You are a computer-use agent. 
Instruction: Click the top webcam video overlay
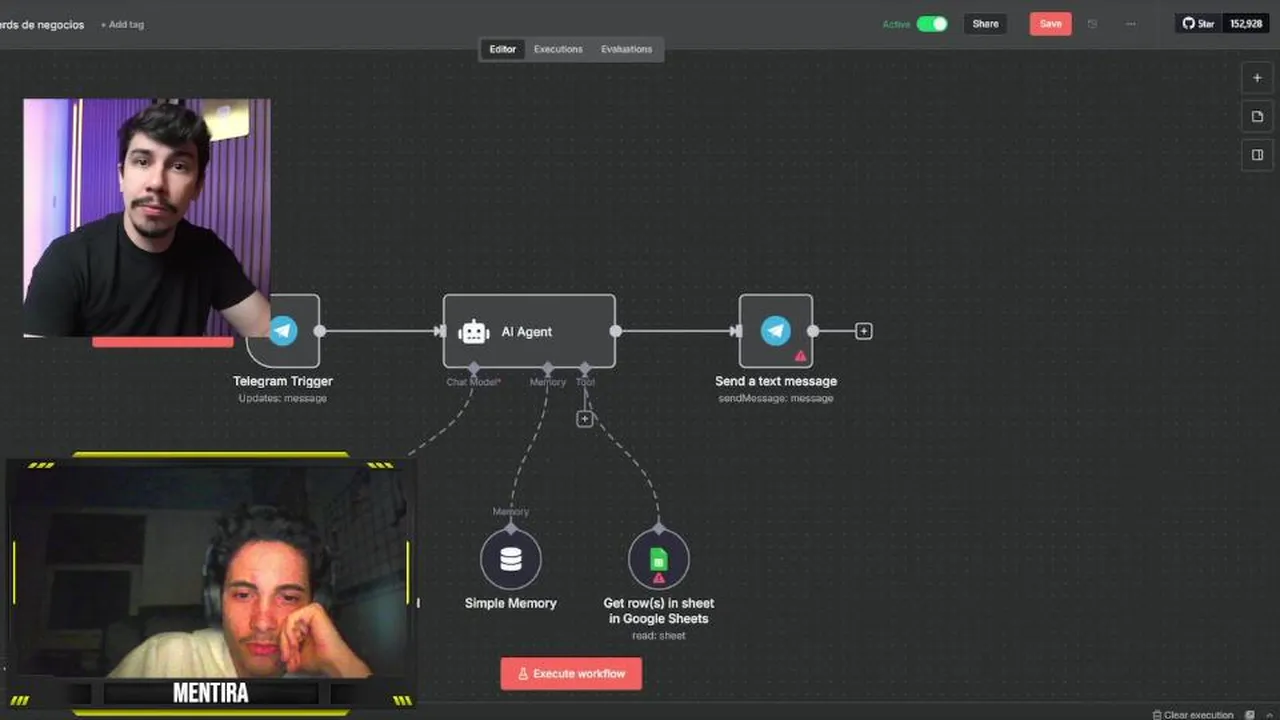click(147, 217)
